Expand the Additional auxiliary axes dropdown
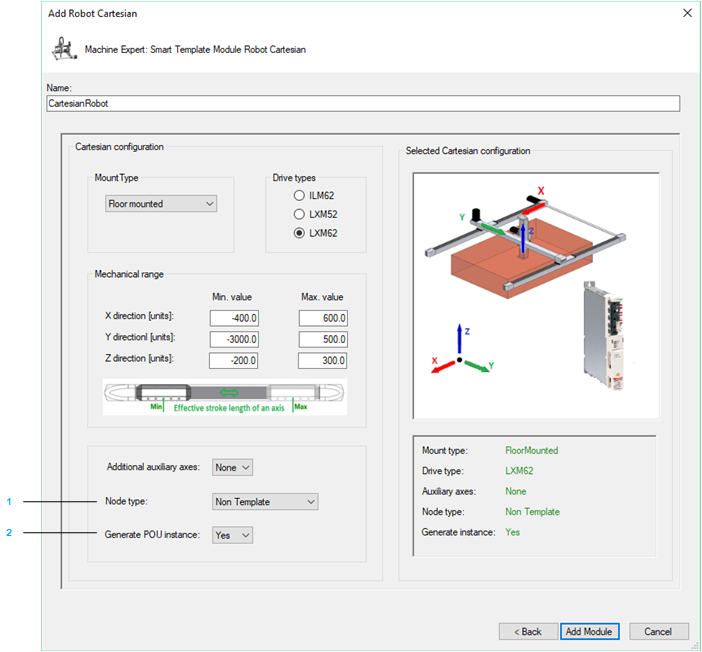702x652 pixels. 233,467
